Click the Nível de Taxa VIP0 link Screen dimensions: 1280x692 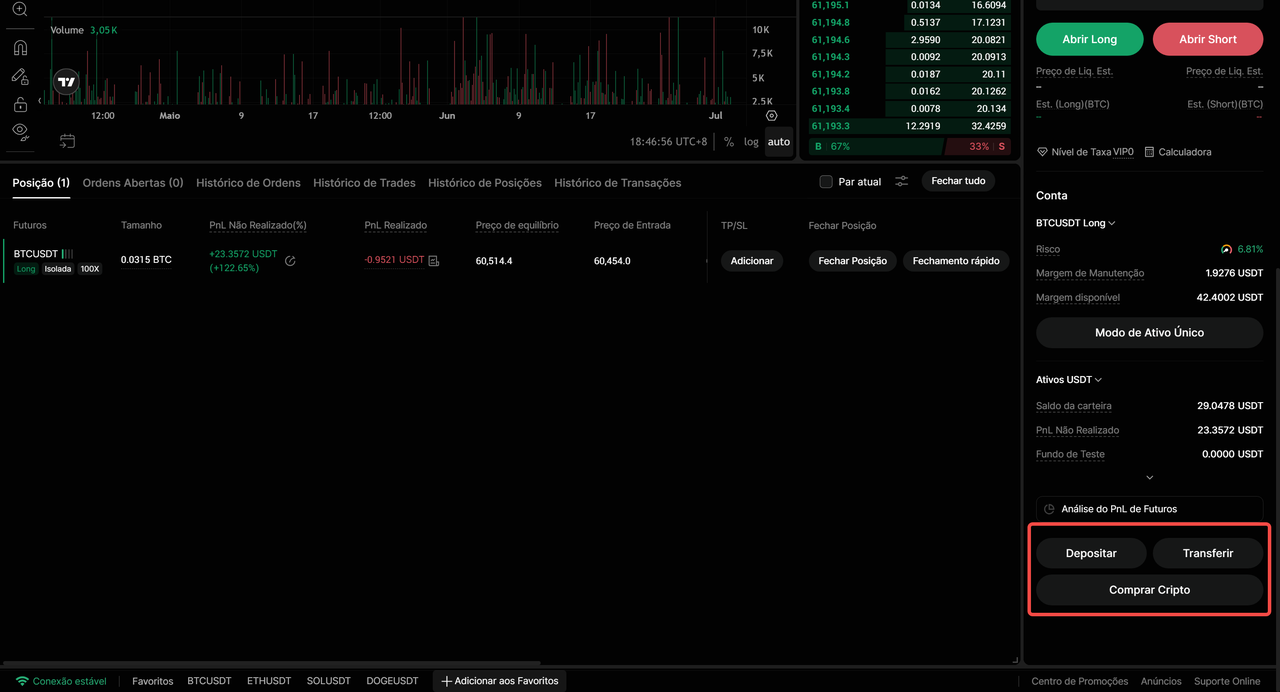(1085, 152)
